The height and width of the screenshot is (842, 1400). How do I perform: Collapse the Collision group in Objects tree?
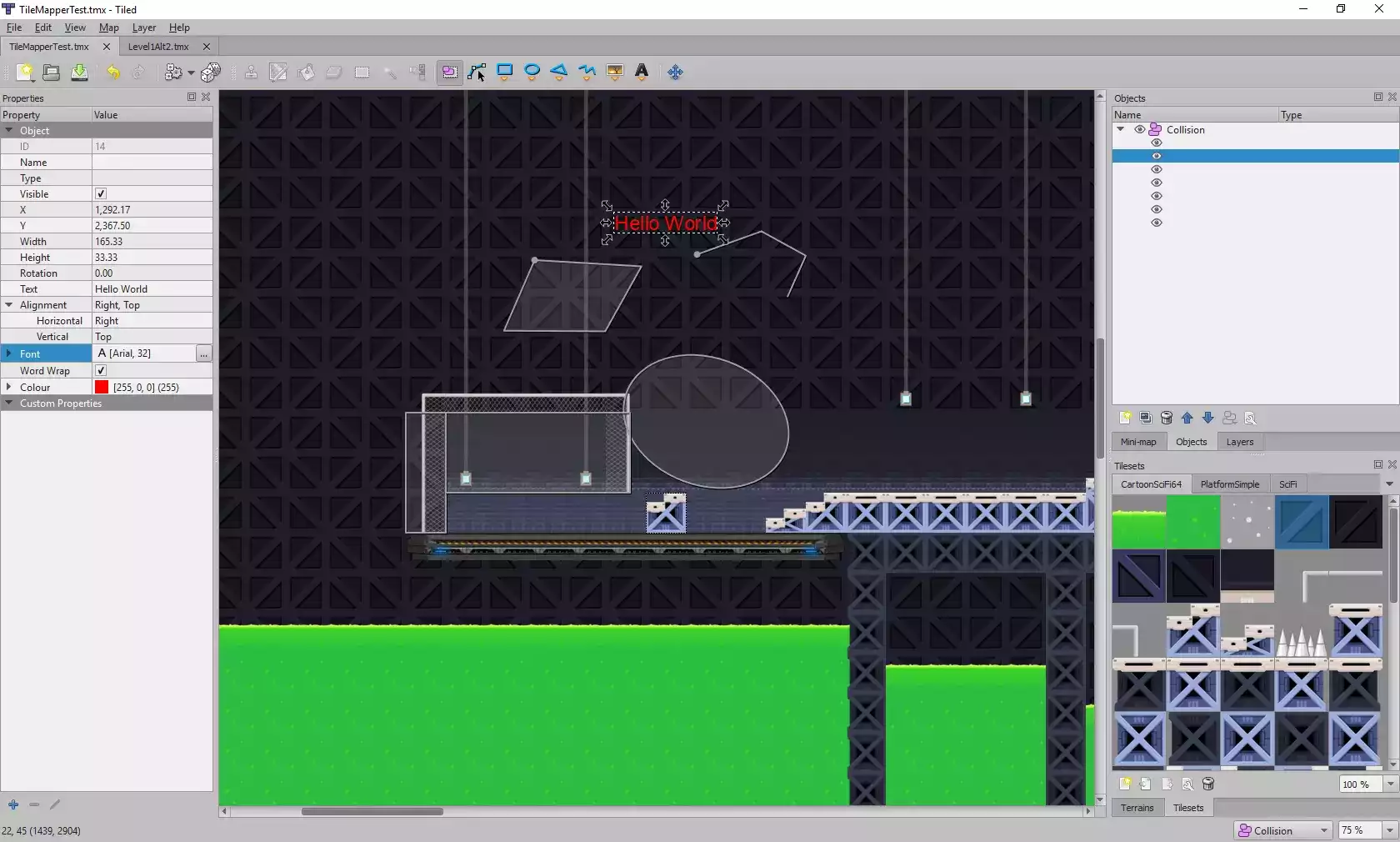pos(1121,130)
